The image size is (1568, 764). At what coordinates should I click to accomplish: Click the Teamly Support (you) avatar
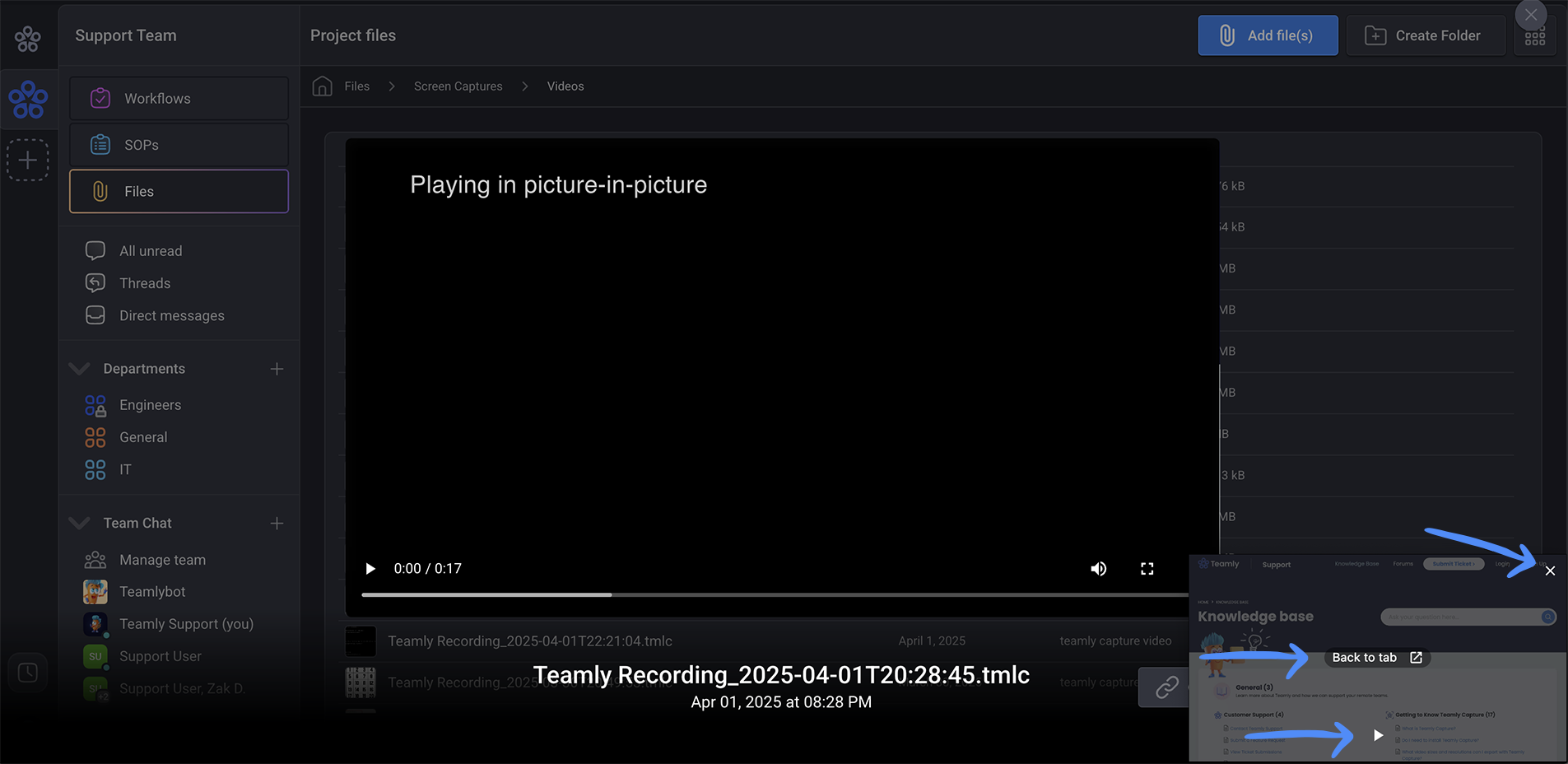click(x=95, y=624)
